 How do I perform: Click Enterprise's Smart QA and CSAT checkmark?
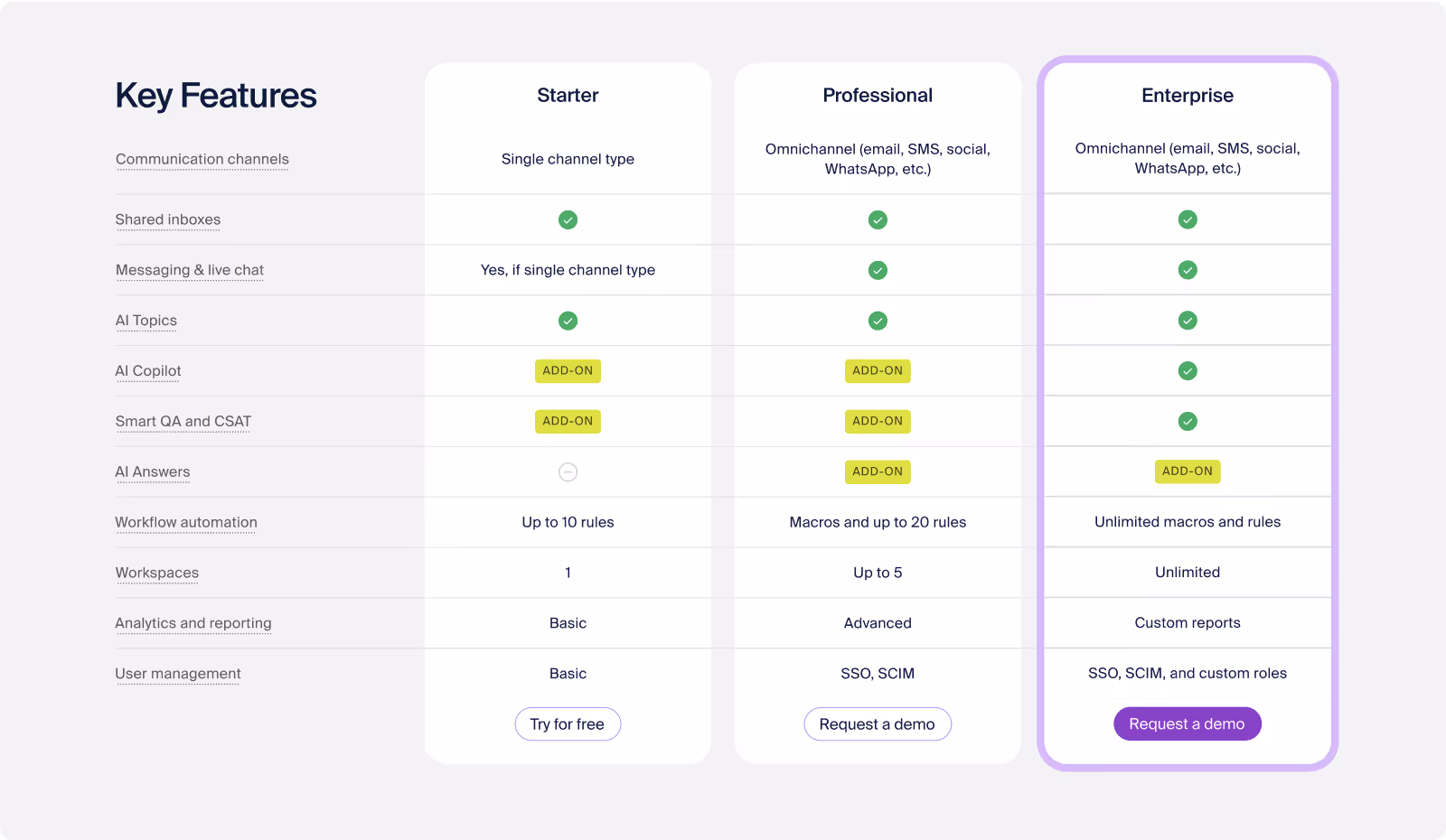coord(1188,422)
